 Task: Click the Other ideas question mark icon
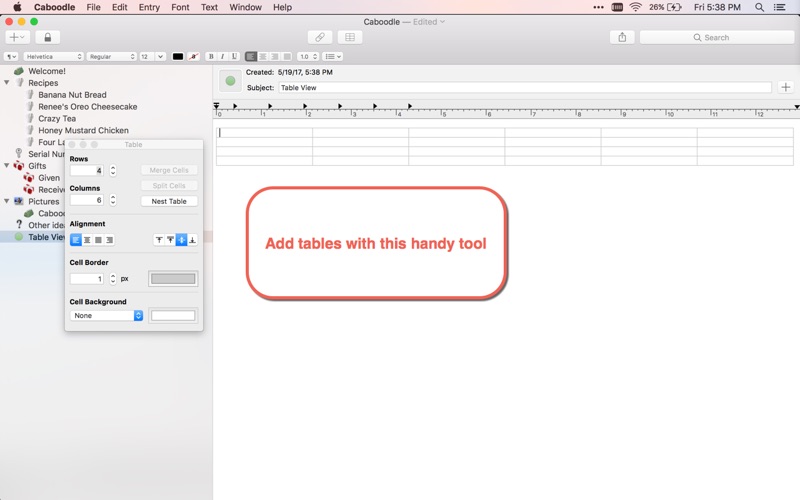click(x=19, y=224)
